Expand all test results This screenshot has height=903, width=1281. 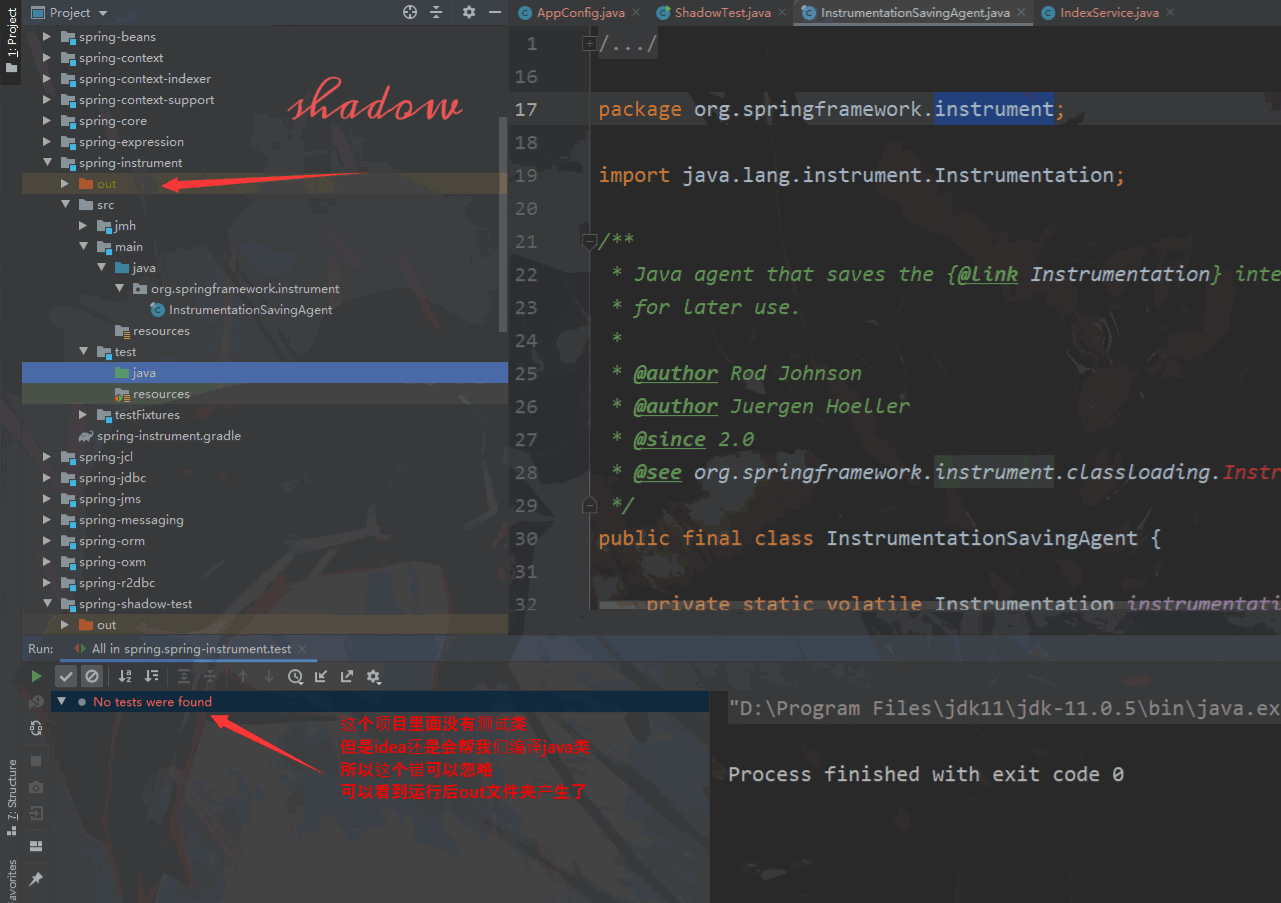(x=184, y=677)
